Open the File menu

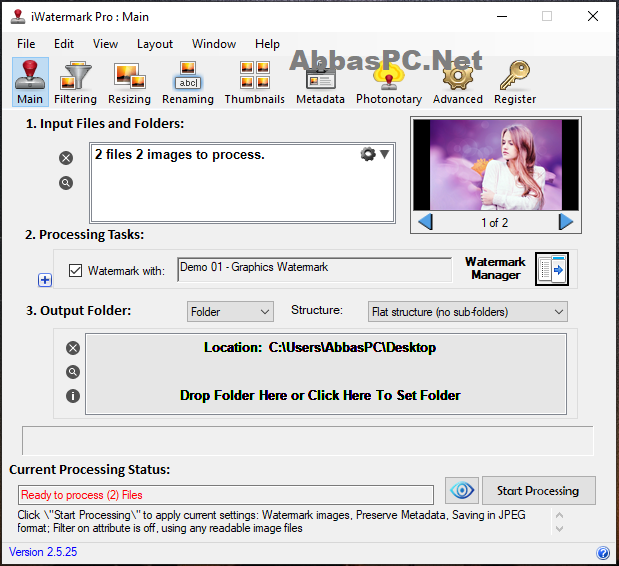[x=26, y=43]
